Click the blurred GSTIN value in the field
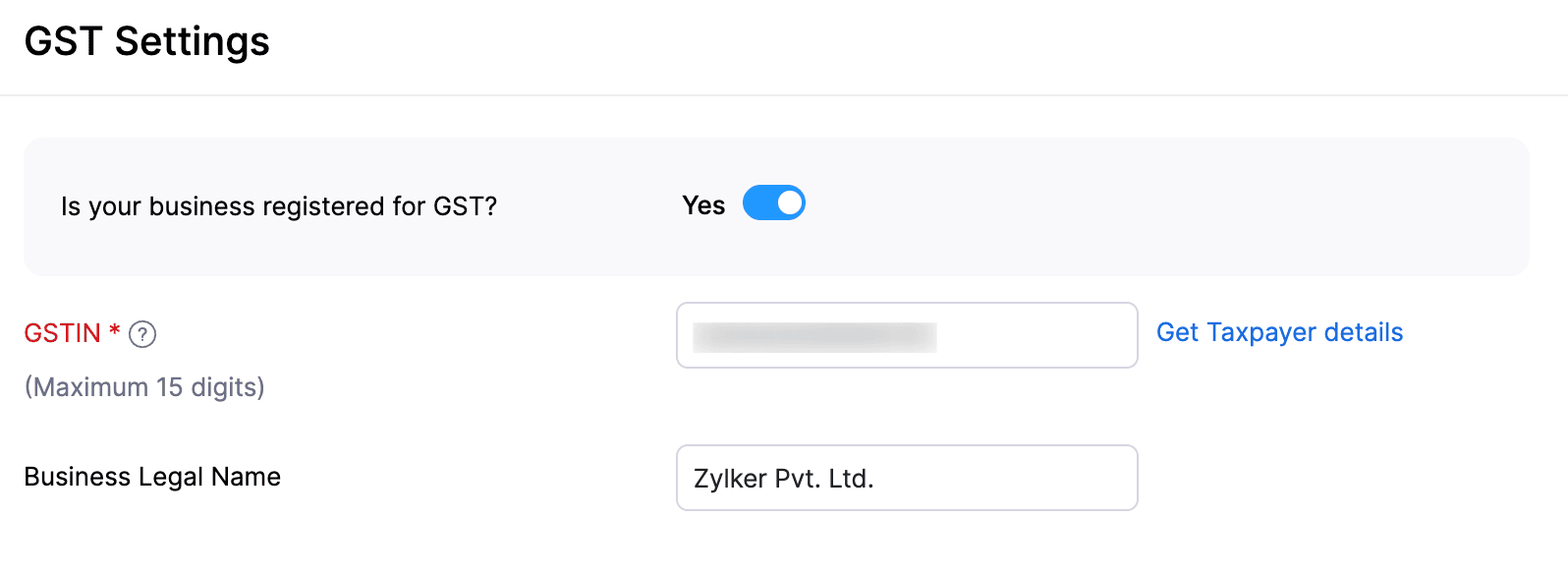The height and width of the screenshot is (576, 1568). [x=814, y=336]
